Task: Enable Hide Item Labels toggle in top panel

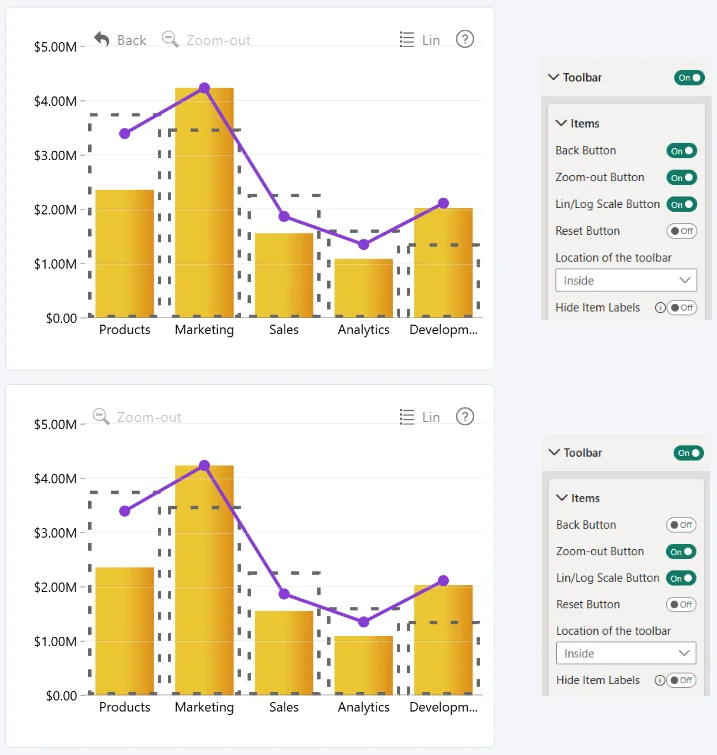Action: coord(682,308)
